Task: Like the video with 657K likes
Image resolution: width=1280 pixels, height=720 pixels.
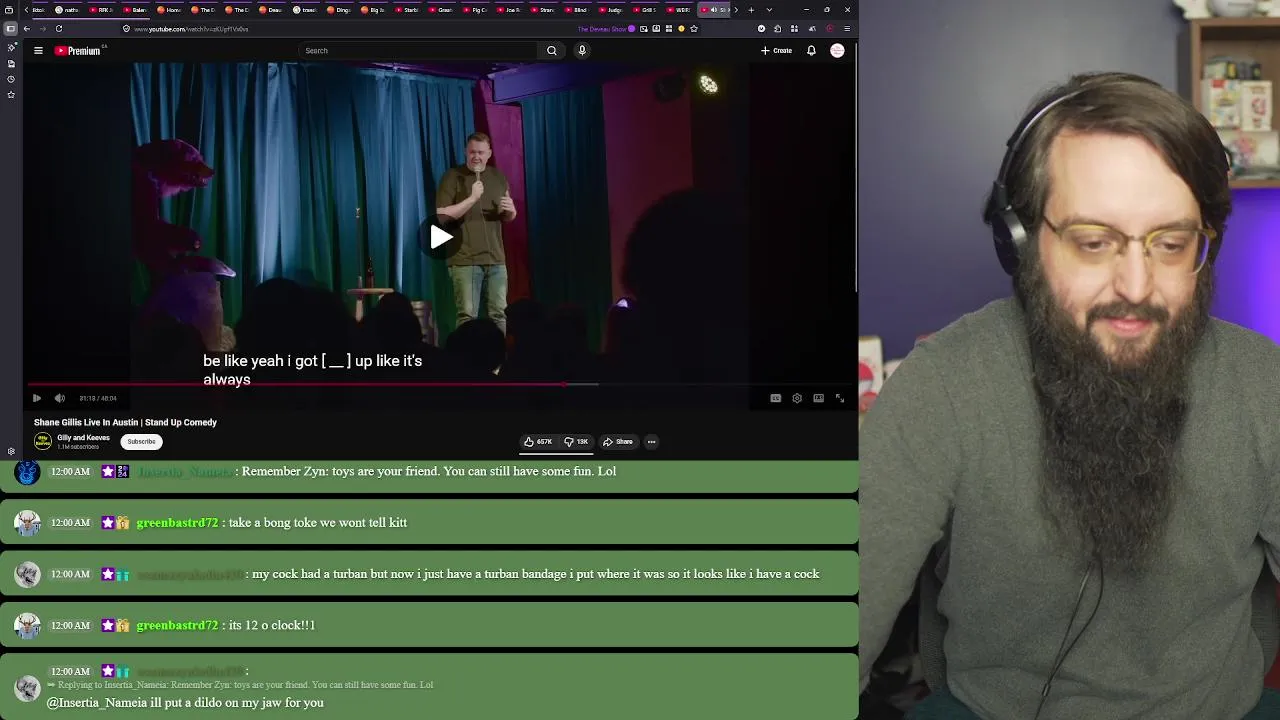Action: (x=538, y=441)
